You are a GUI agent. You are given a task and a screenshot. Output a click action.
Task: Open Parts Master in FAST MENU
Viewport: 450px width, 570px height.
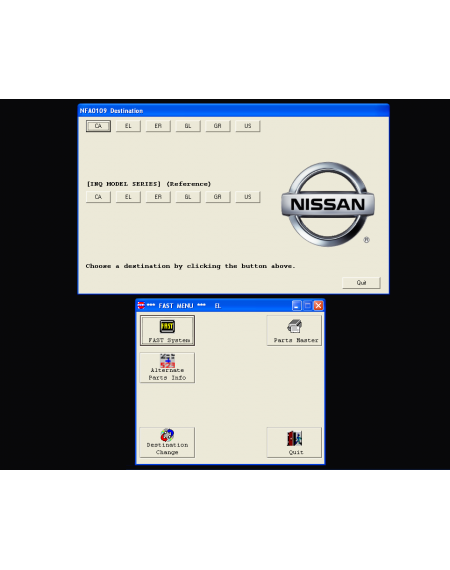coord(294,330)
